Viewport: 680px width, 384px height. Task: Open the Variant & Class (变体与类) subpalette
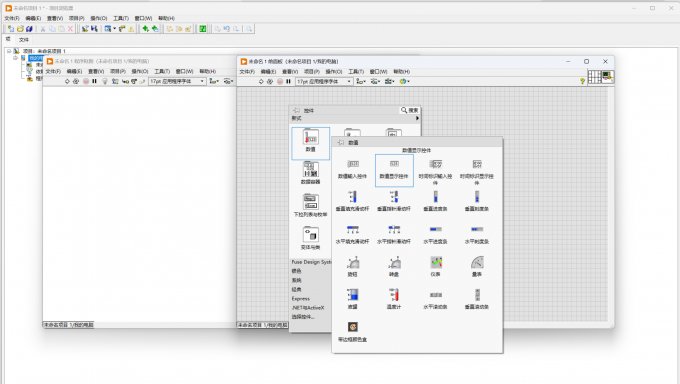pyautogui.click(x=311, y=235)
